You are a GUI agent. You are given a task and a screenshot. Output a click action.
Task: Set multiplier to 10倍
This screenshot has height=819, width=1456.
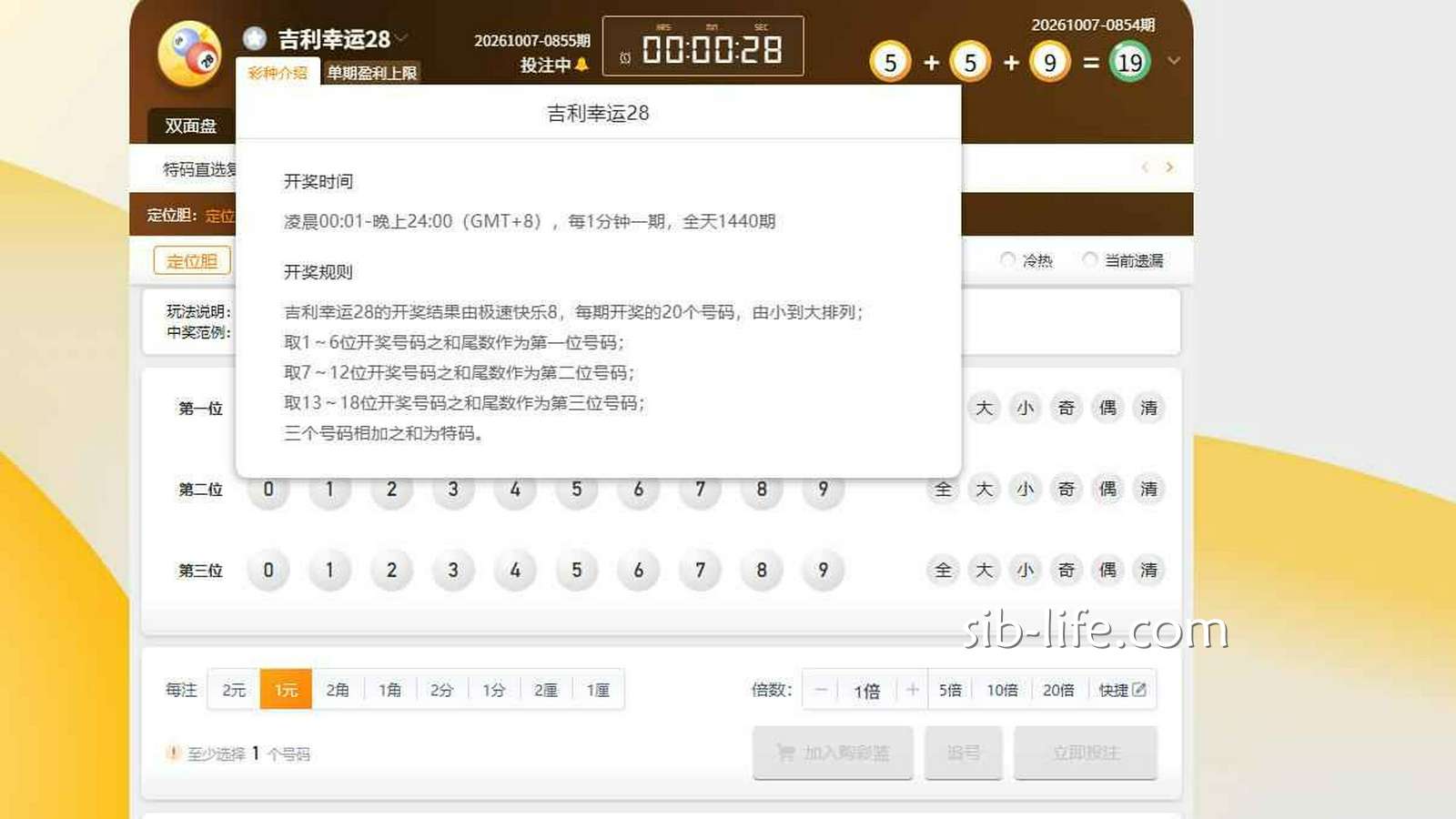tap(1002, 690)
